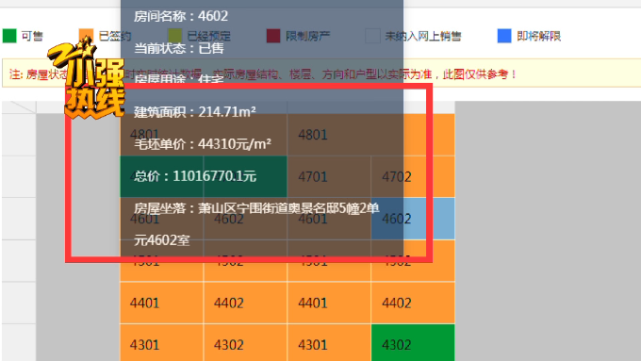641x361 pixels.
Task: Select room cell 4702
Action: [413, 177]
